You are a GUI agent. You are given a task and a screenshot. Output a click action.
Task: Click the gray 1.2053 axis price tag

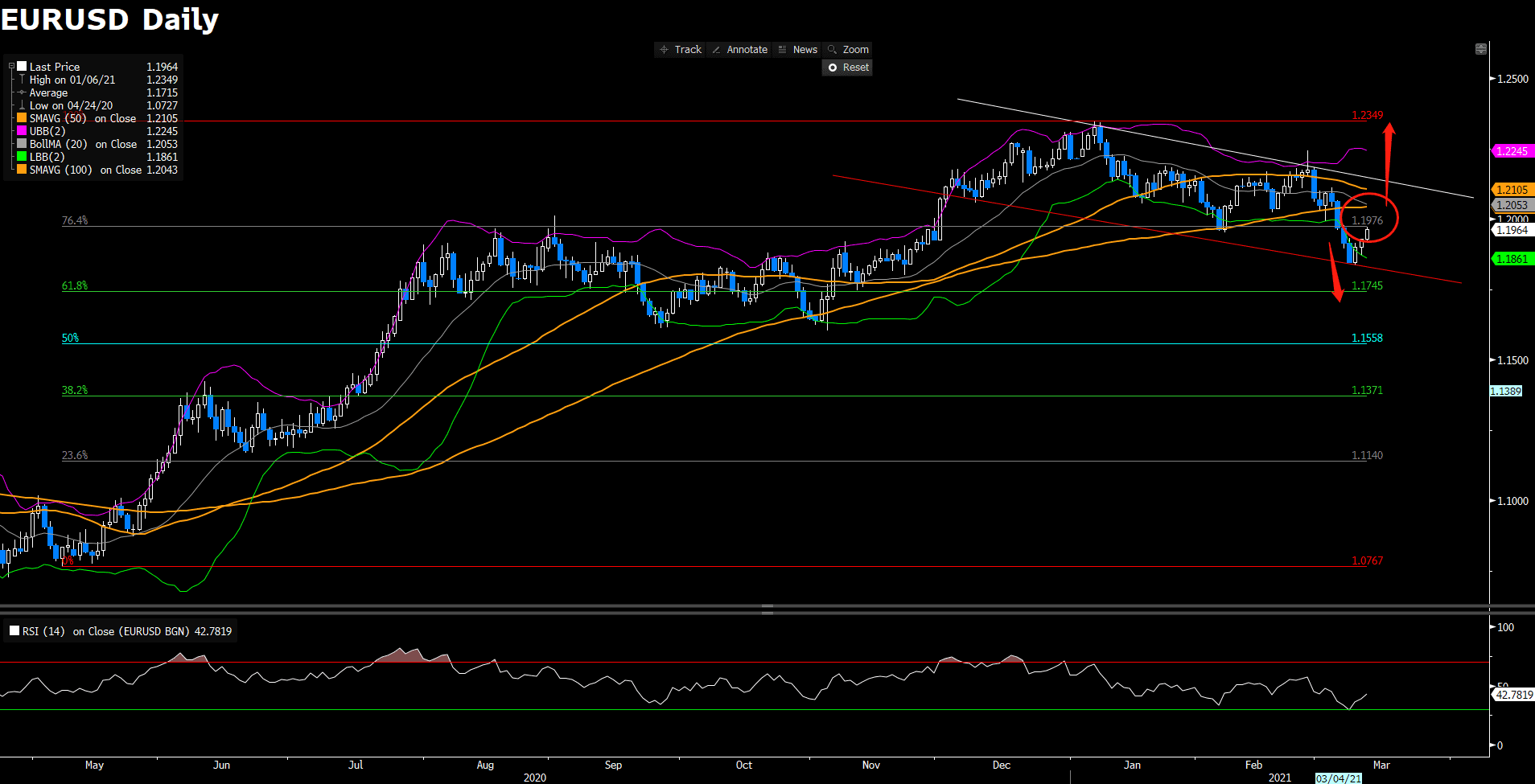[x=1512, y=205]
